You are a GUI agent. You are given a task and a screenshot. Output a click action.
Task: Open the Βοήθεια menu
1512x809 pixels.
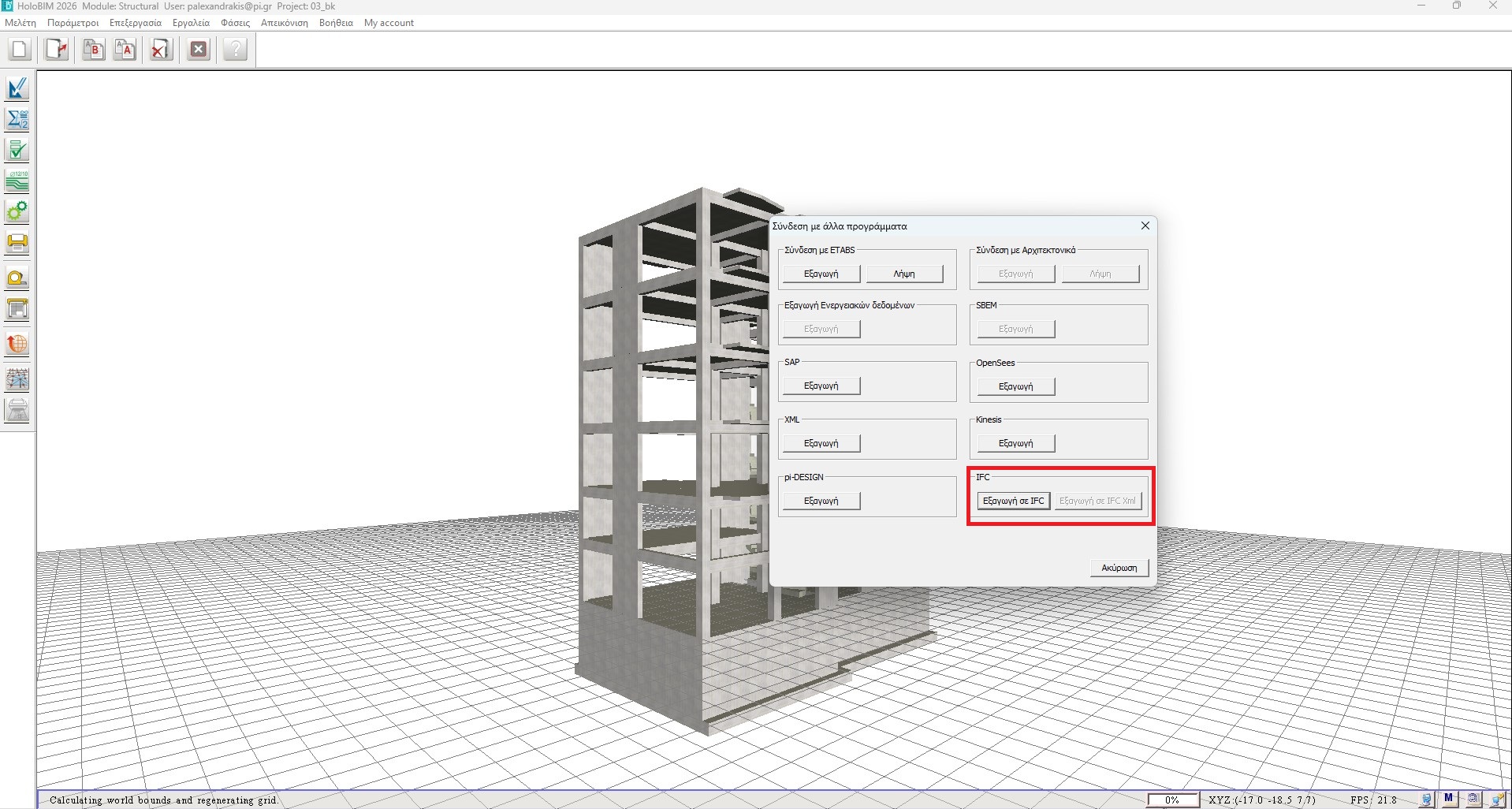click(x=336, y=23)
